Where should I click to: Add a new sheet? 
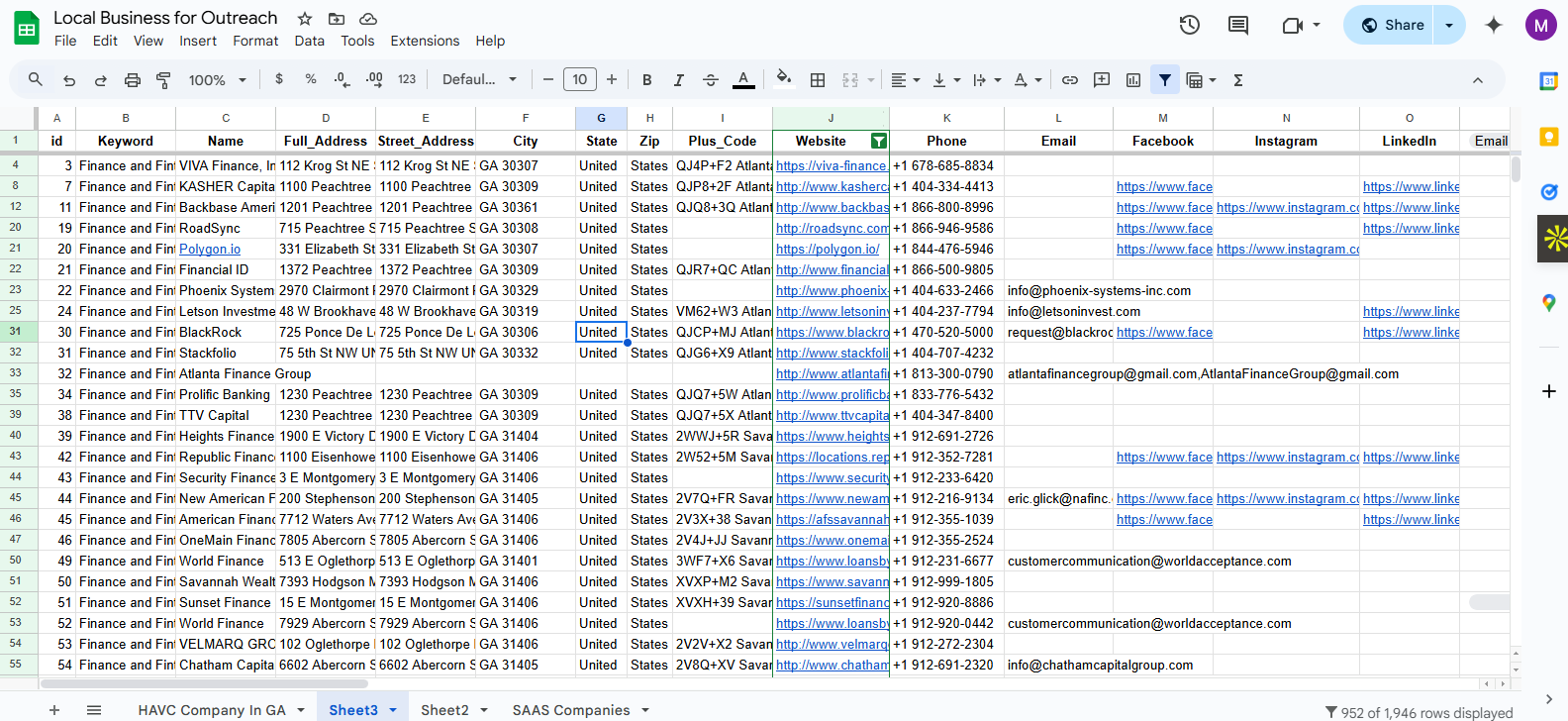[54, 710]
